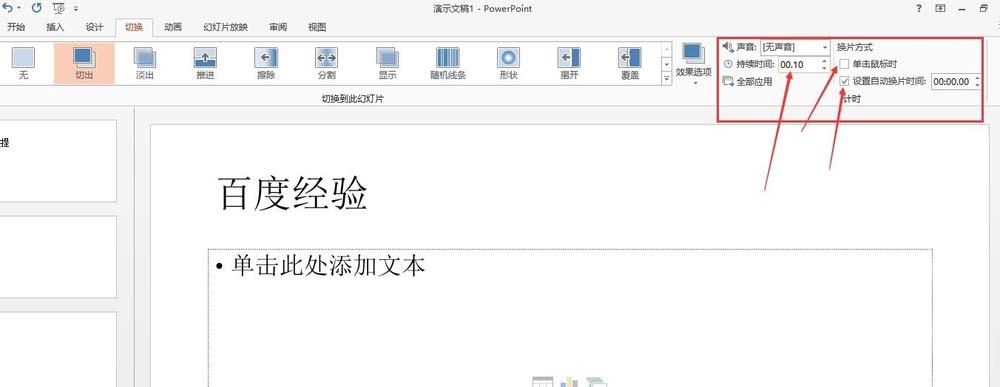Decrease duration with the down spinner
This screenshot has width=1000, height=387.
pos(825,68)
